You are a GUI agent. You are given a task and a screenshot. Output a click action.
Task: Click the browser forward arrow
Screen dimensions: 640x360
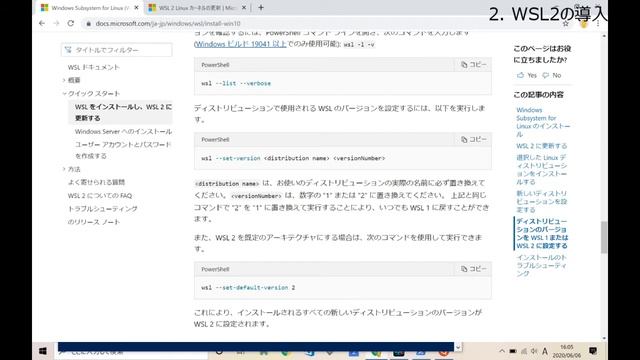(56, 23)
